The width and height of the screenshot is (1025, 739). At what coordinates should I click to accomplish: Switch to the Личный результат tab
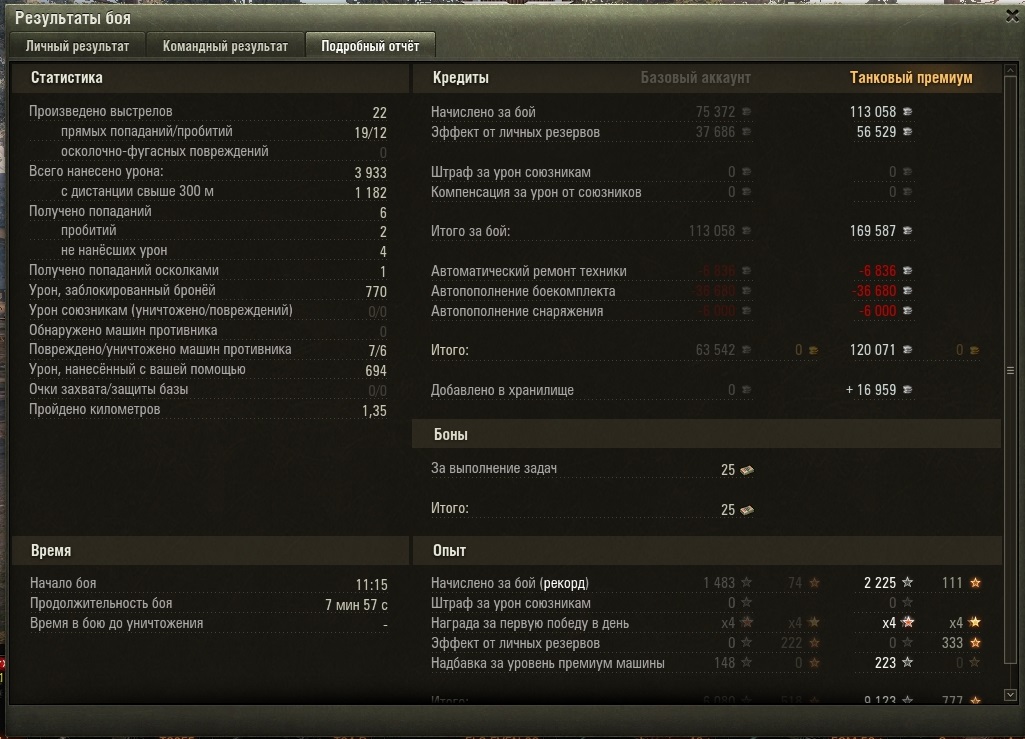[77, 46]
